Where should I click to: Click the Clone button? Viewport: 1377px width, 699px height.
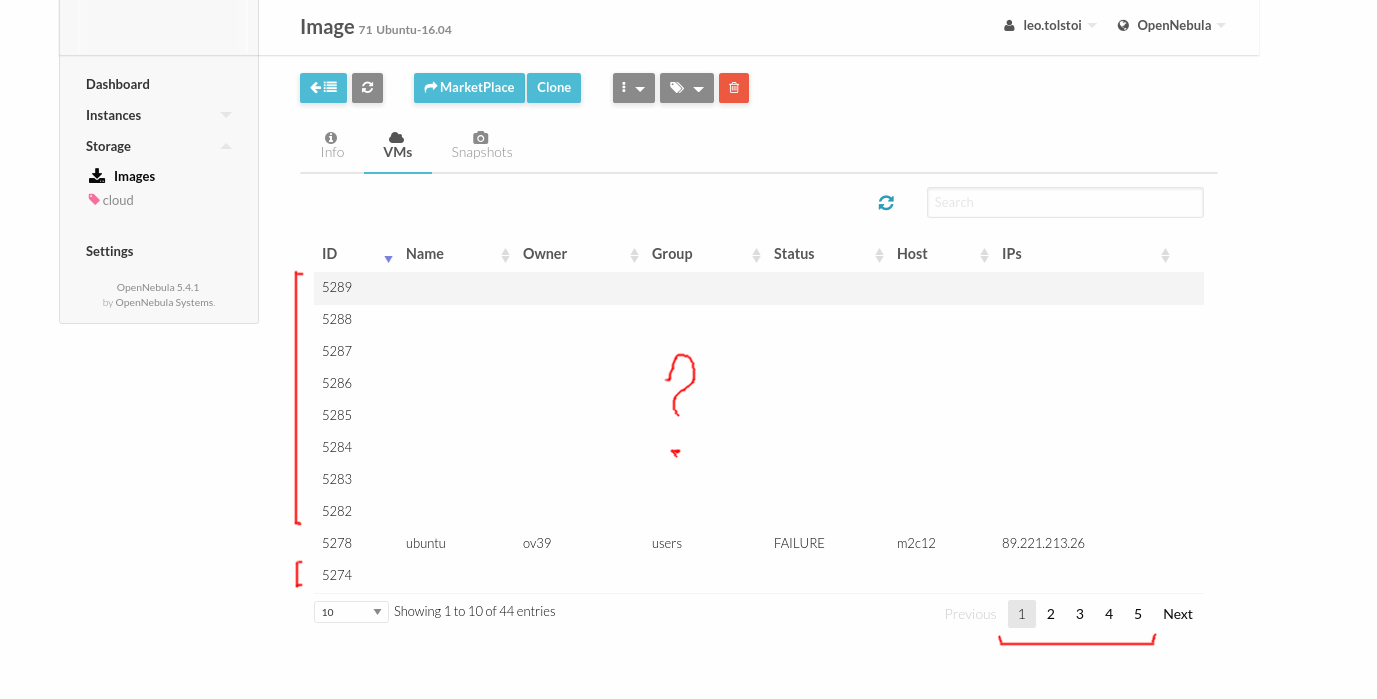pos(553,88)
